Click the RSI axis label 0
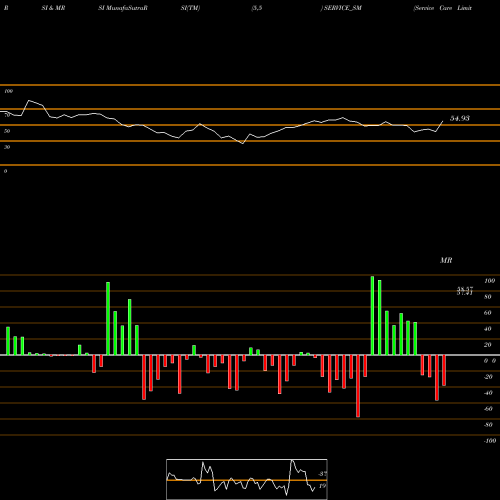This screenshot has height=500, width=500. (5, 171)
